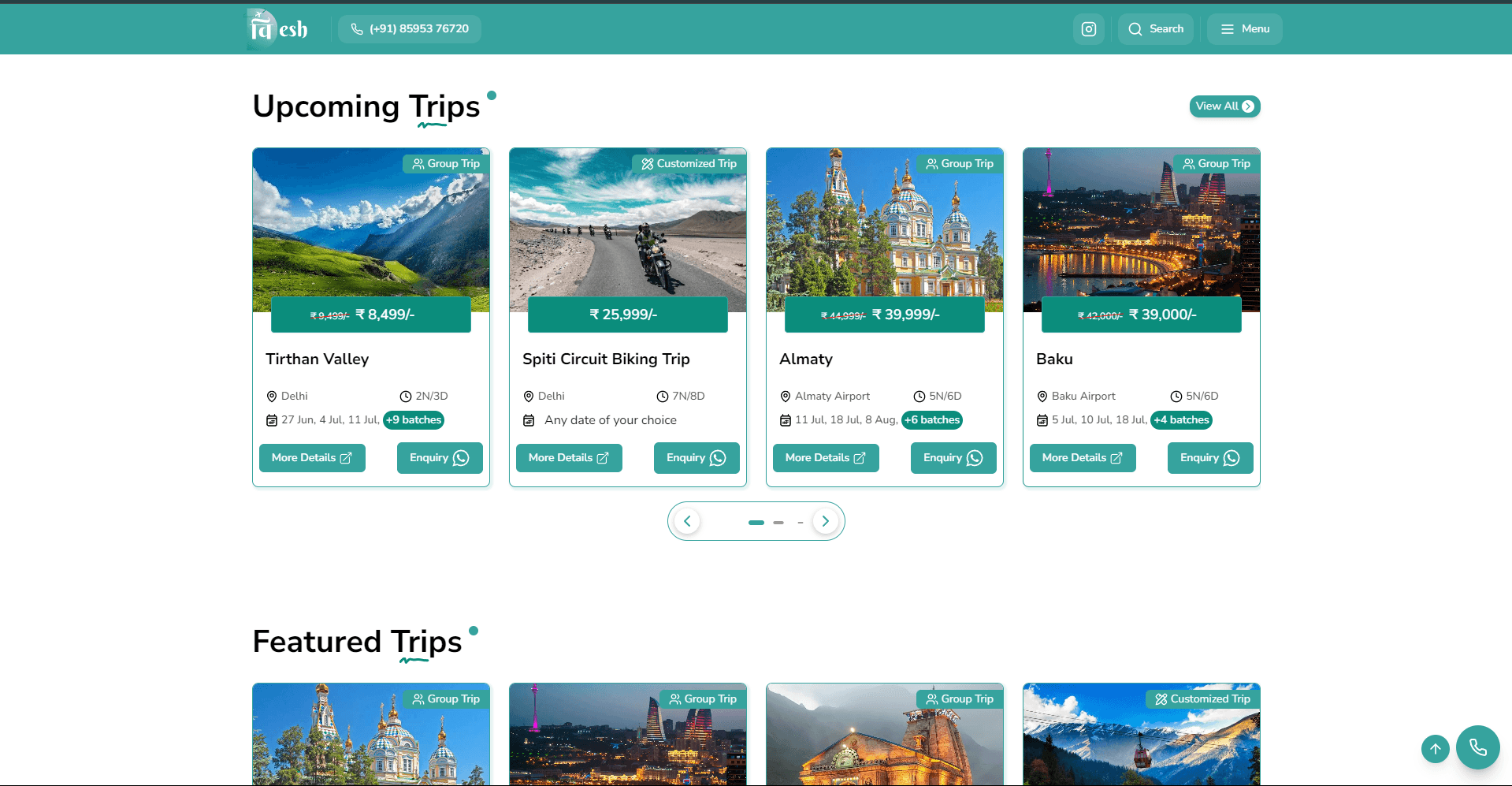
Task: Open Baku trip title
Action: [1054, 359]
